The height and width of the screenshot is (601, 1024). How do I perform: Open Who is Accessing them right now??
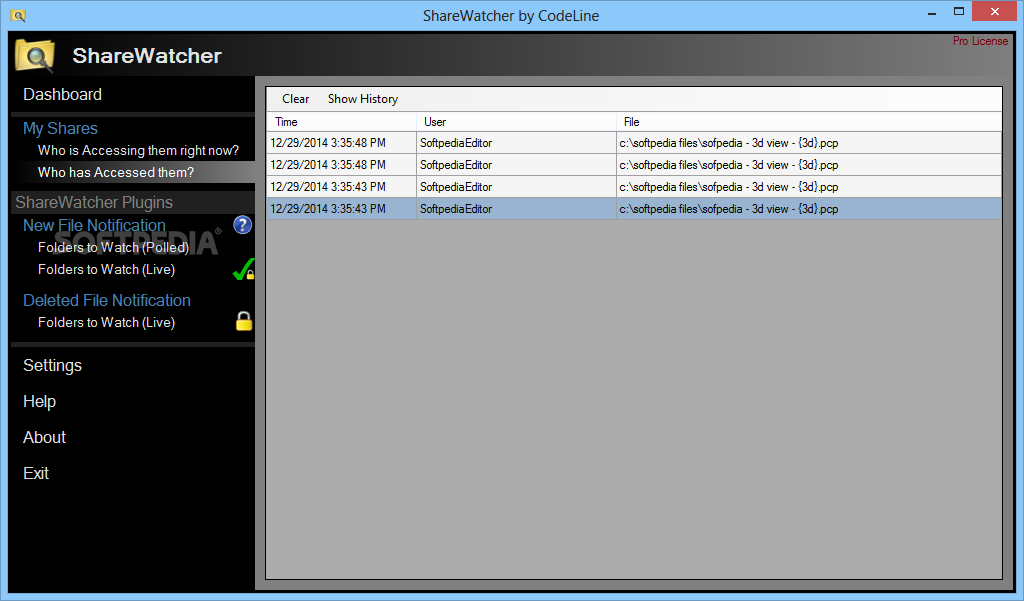click(138, 150)
